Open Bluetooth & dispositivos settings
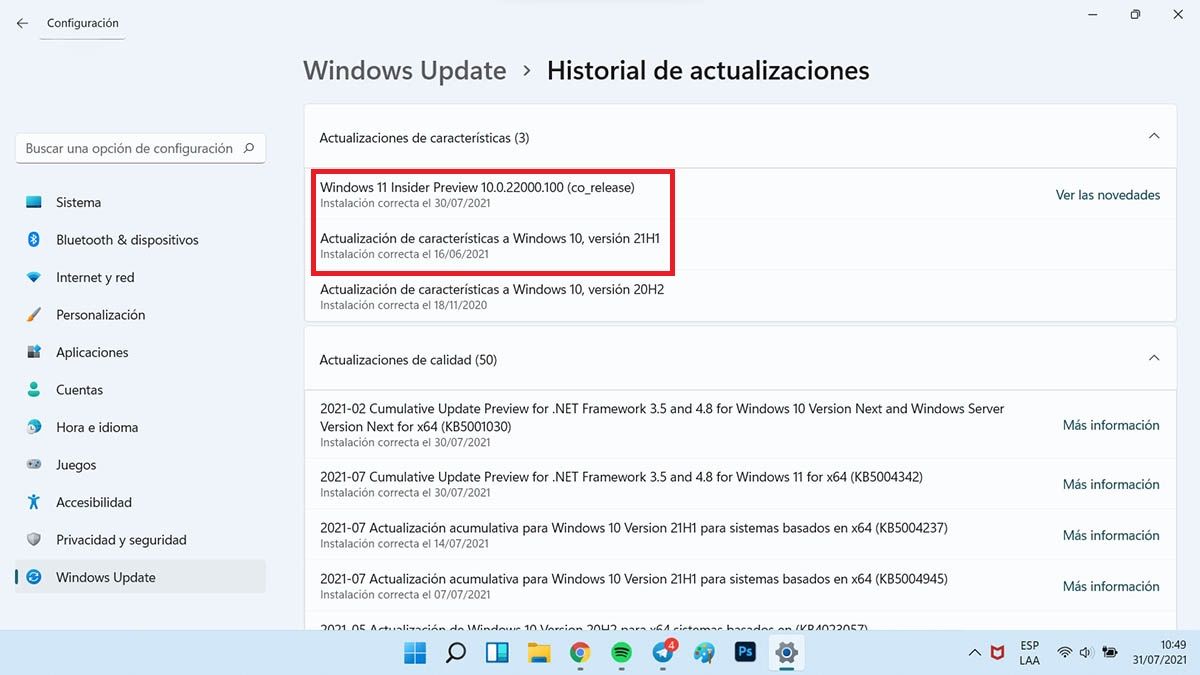1200x675 pixels. pyautogui.click(x=140, y=240)
